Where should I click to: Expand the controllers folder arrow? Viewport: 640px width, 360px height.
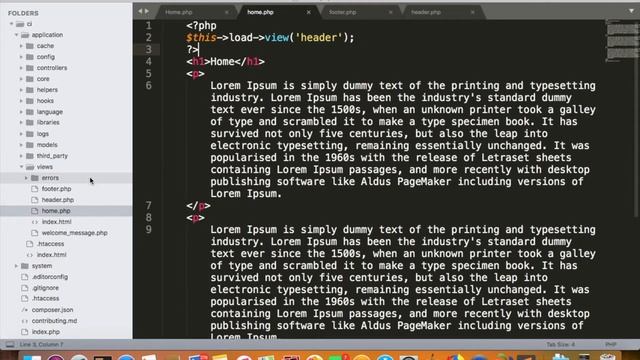point(21,68)
